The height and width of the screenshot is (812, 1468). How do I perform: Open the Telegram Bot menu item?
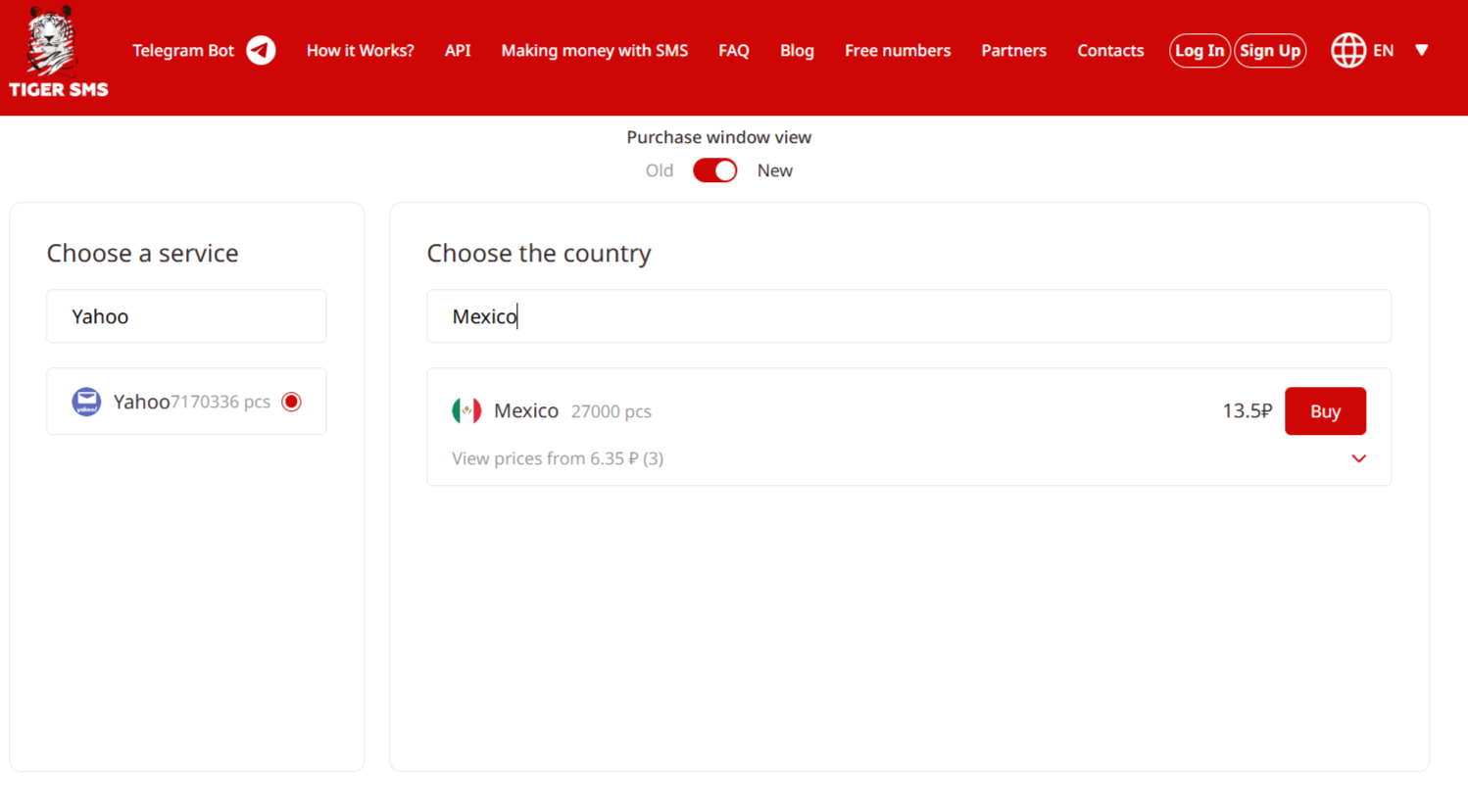[183, 50]
